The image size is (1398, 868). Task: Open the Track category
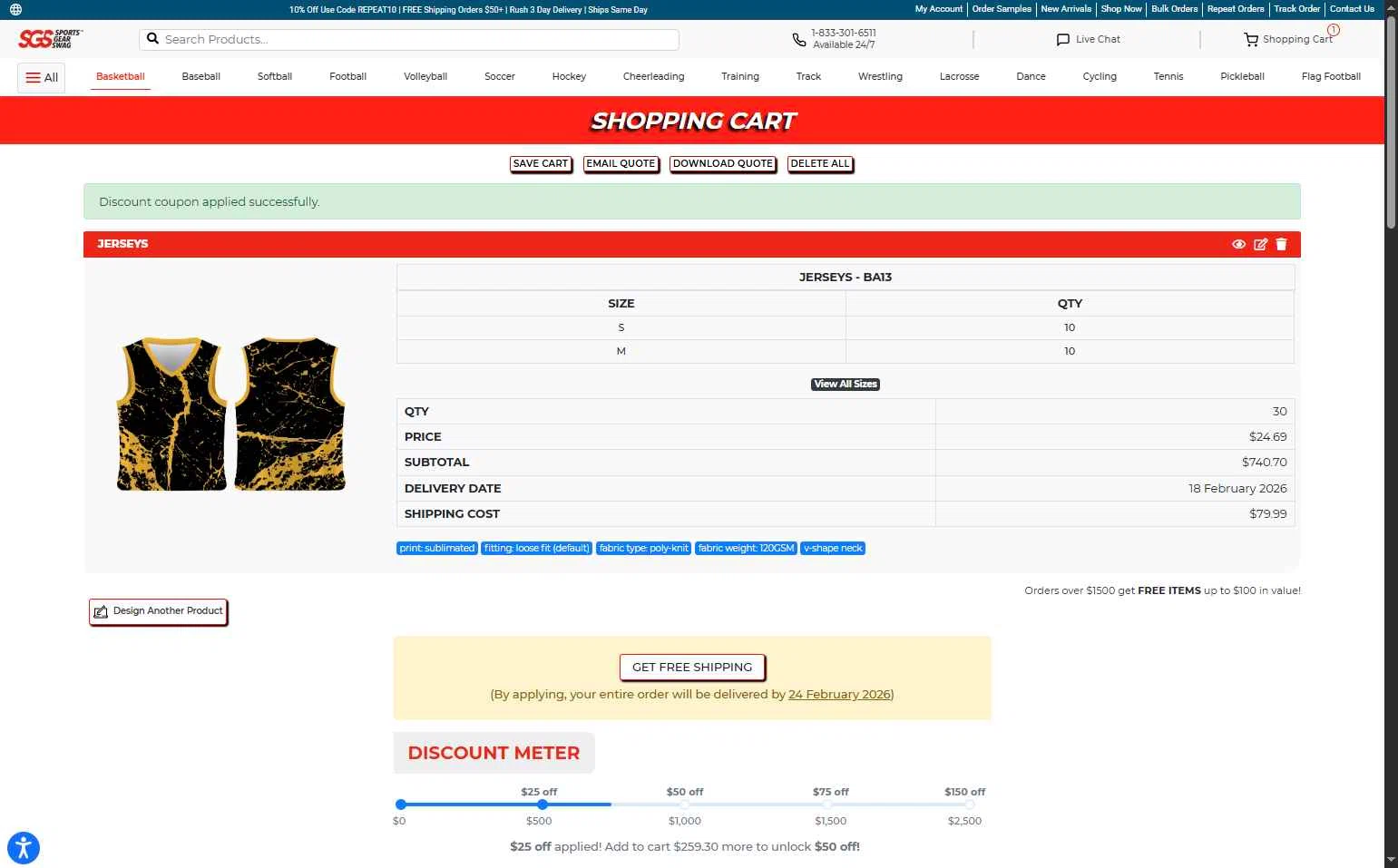[x=808, y=76]
